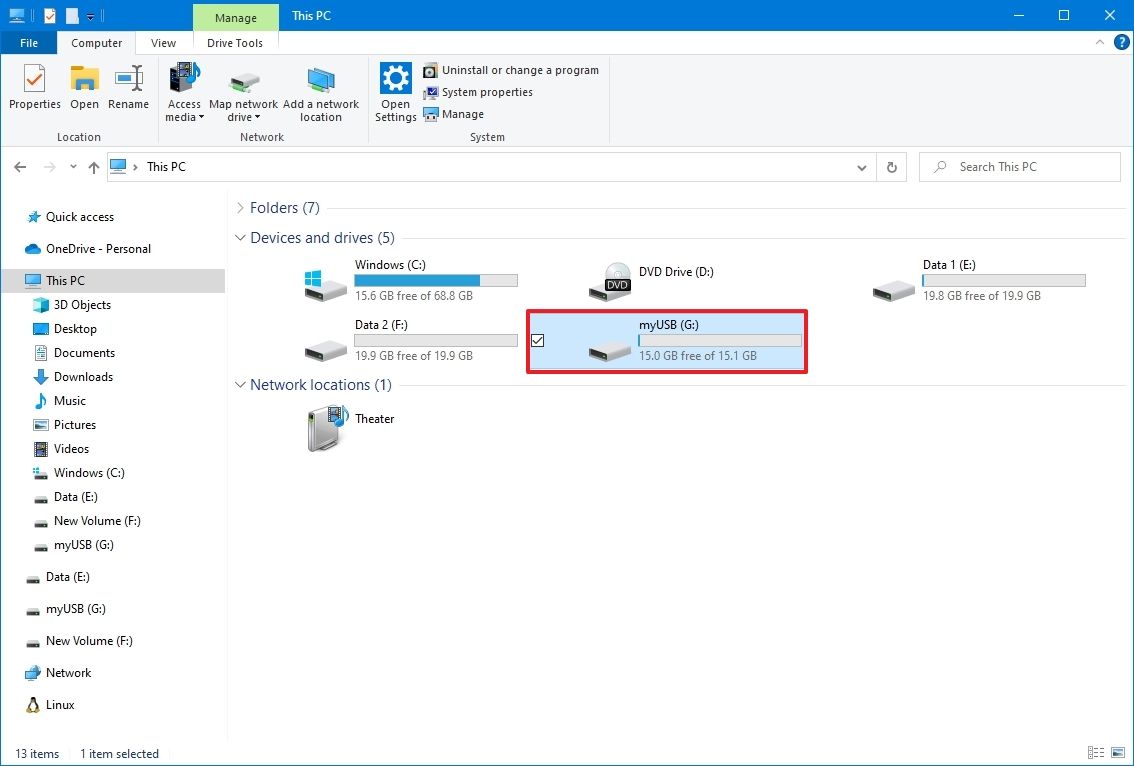Click the Windows (C:) usage bar
This screenshot has height=766, width=1134.
tap(436, 280)
